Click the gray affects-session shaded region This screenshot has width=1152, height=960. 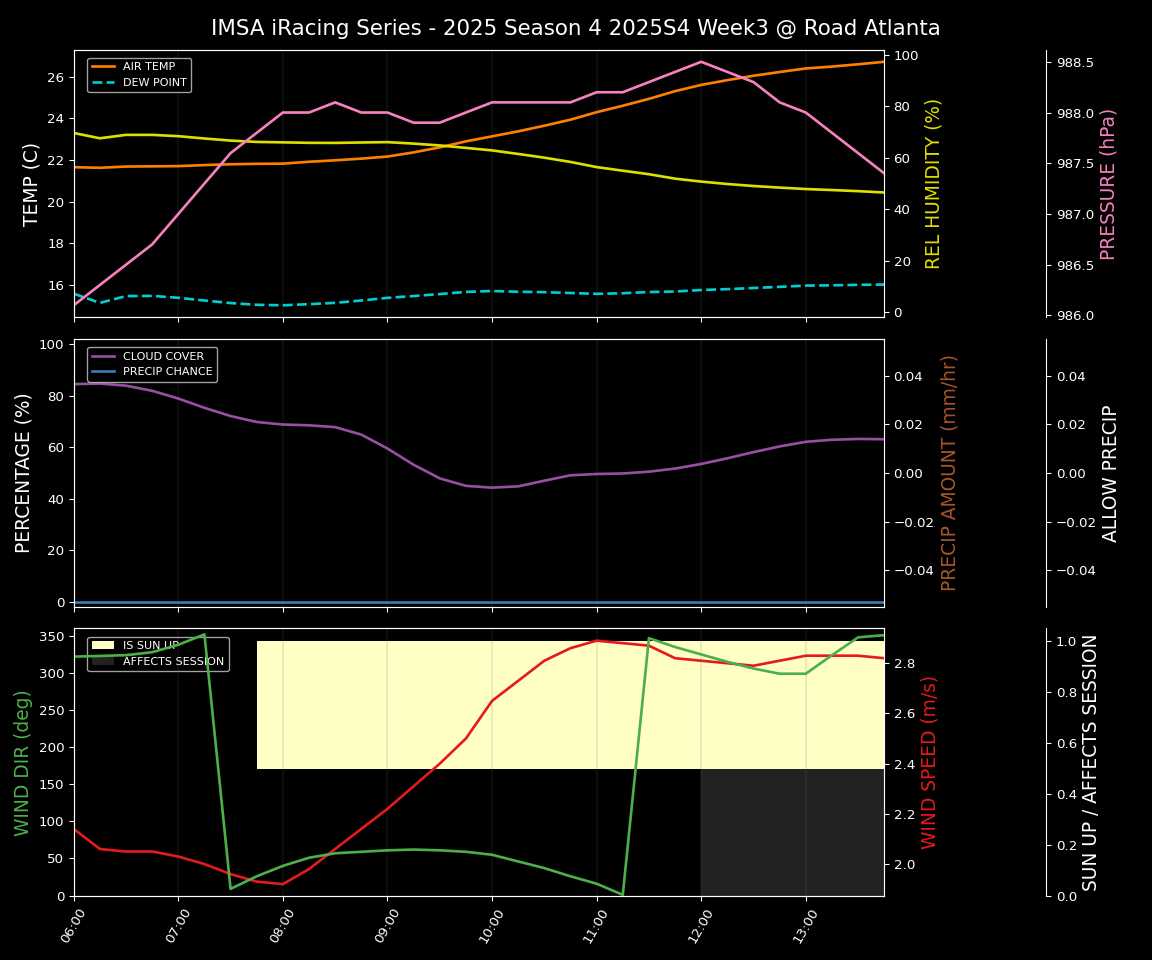click(x=792, y=832)
